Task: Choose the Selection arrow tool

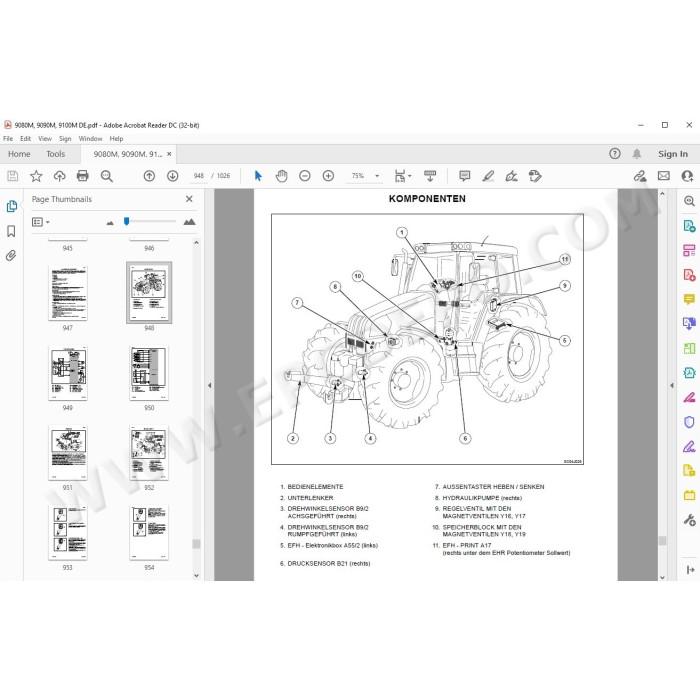Action: click(x=258, y=176)
